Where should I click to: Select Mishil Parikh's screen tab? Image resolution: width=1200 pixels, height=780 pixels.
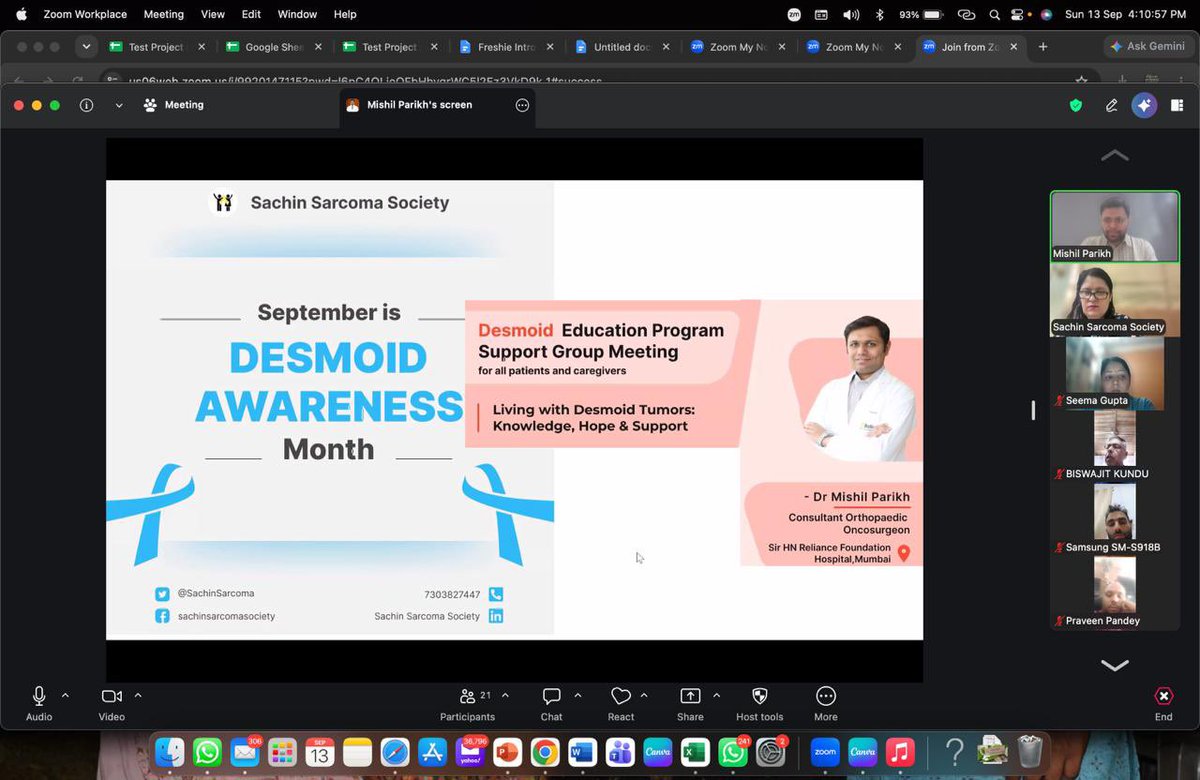[x=438, y=105]
